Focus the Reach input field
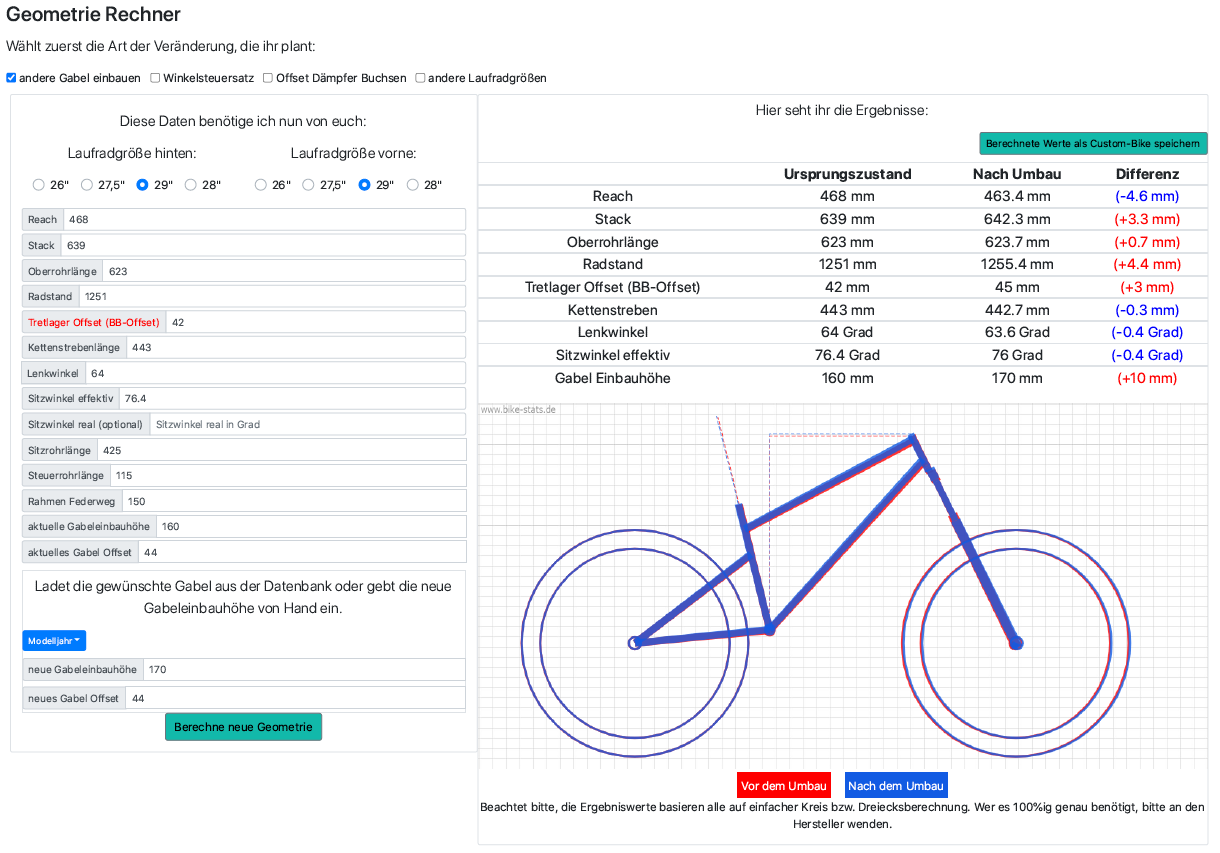Viewport: 1220px width, 853px height. [x=264, y=220]
